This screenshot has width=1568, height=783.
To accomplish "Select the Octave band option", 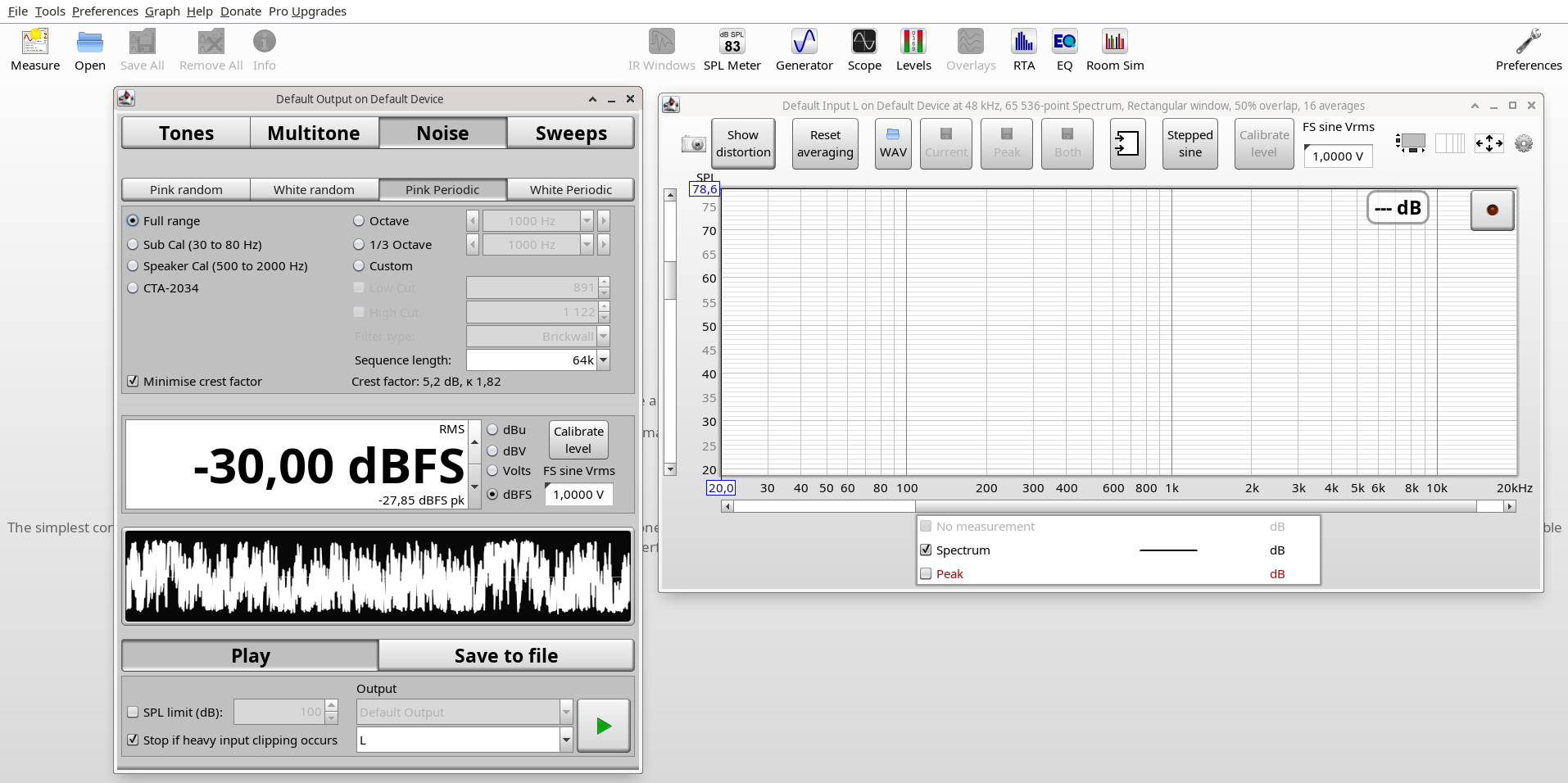I will (381, 221).
